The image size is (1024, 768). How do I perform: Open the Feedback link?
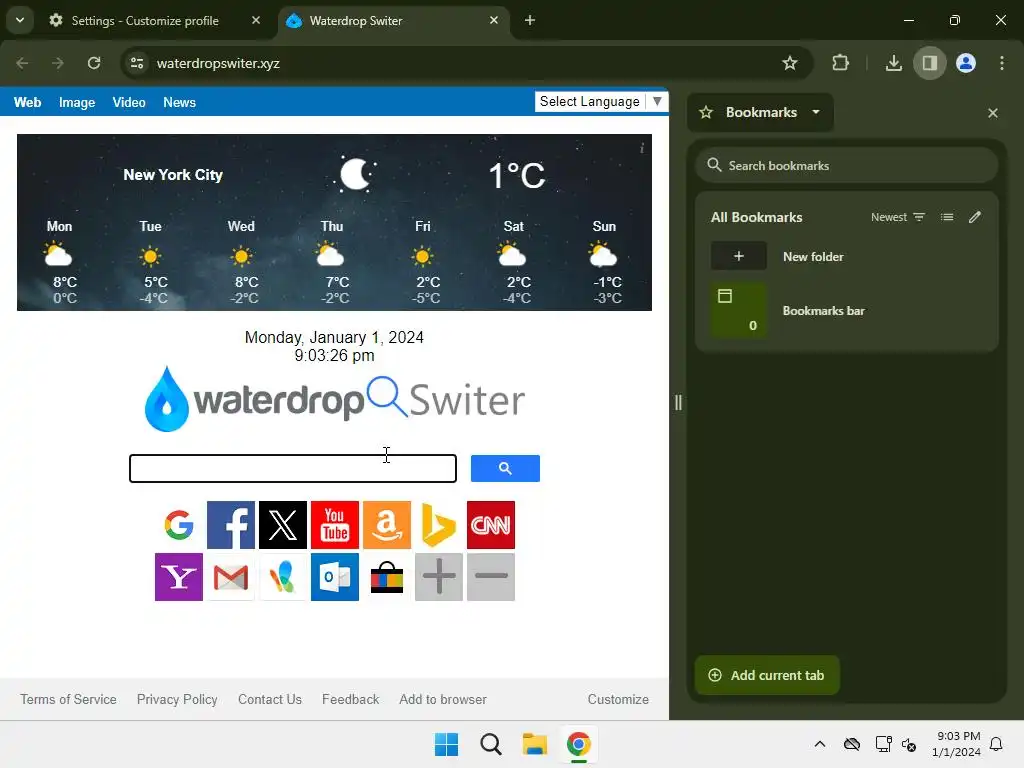351,699
